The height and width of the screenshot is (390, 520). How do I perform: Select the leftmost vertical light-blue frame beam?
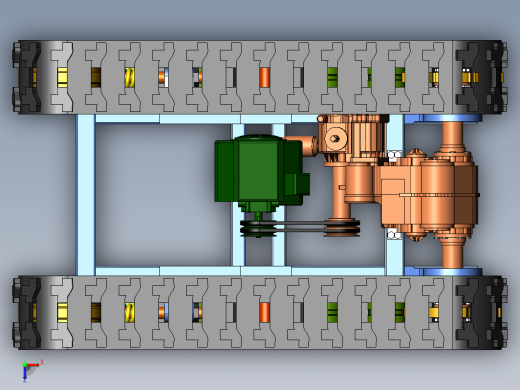pyautogui.click(x=86, y=195)
